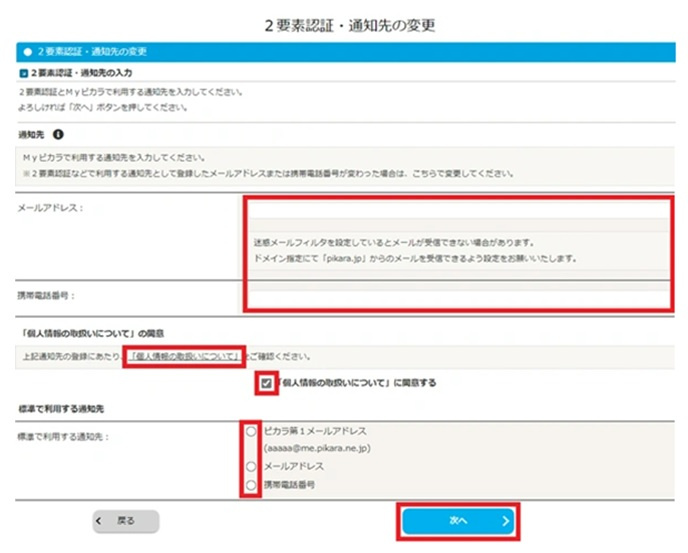Click the pikara.jp domain notice text
The image size is (688, 553).
tap(415, 258)
